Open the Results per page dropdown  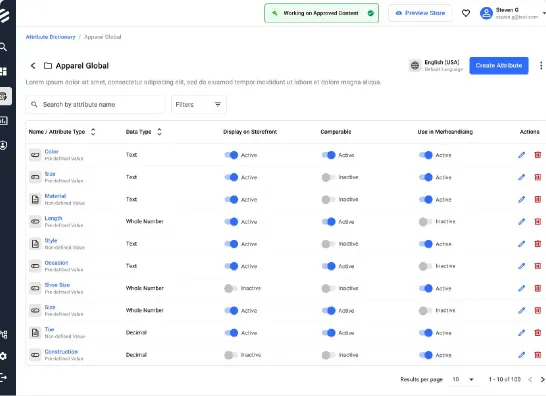[x=463, y=379]
